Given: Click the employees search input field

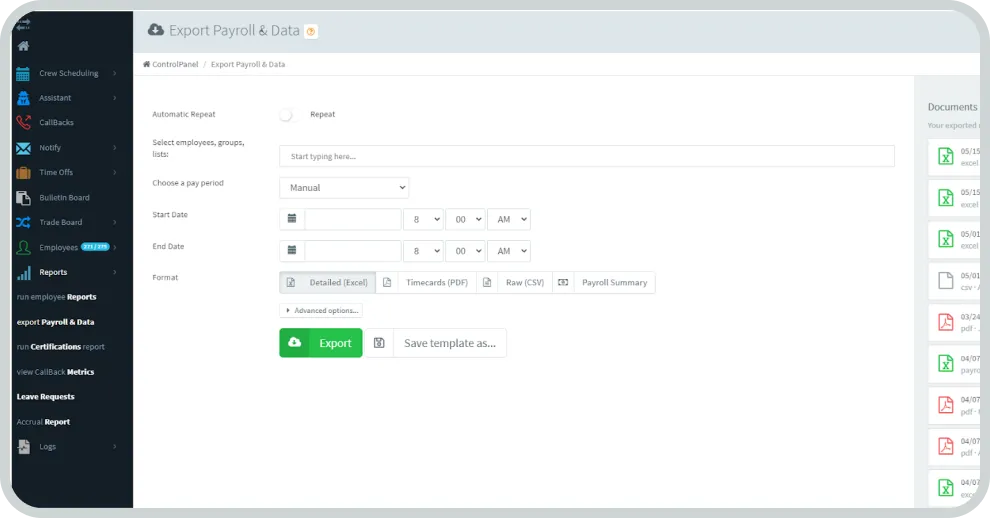Looking at the screenshot, I should pyautogui.click(x=586, y=156).
